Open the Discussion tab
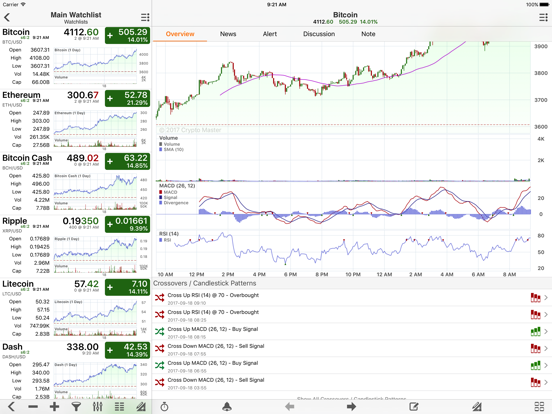 coord(319,34)
